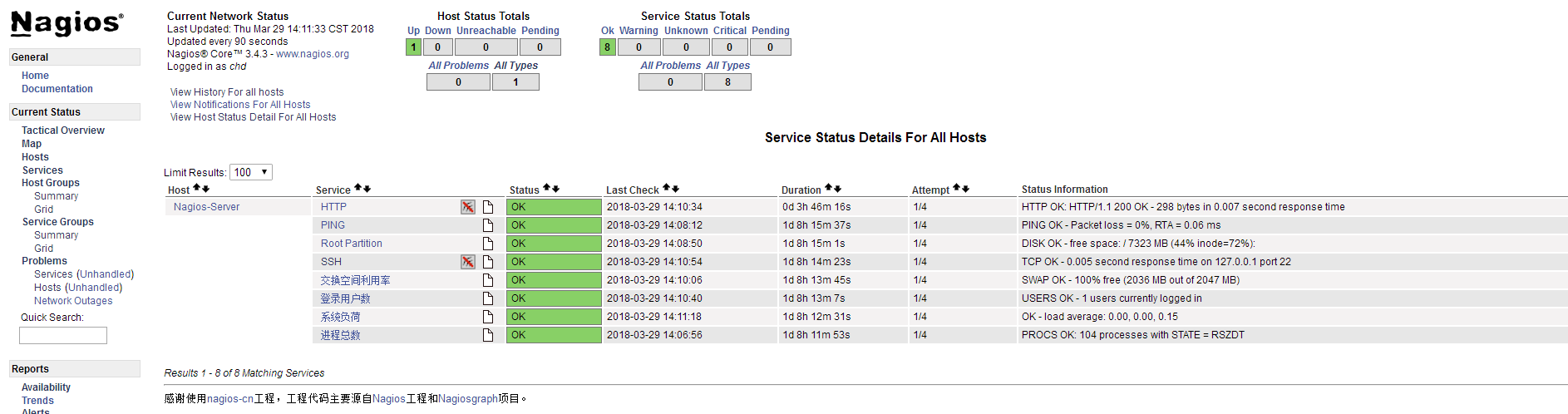Click notifications-disabled icon on HTTP row
Image resolution: width=1568 pixels, height=414 pixels.
(x=468, y=207)
